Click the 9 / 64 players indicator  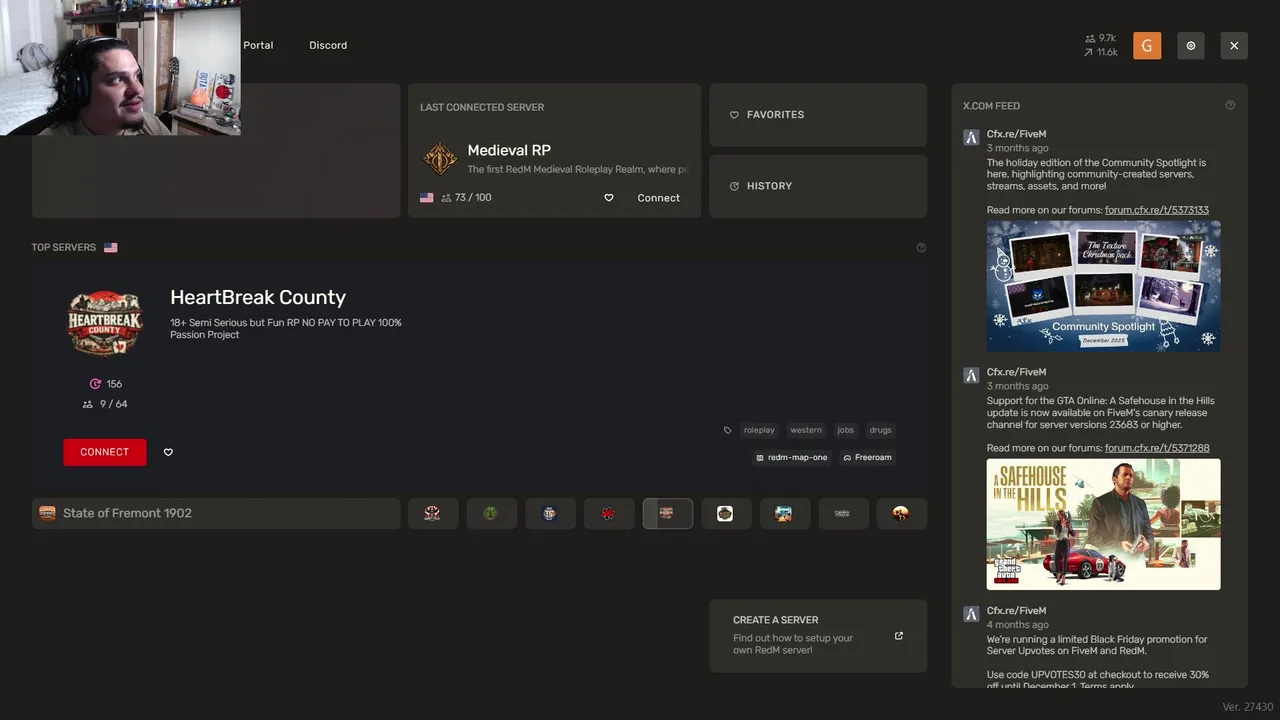point(105,404)
